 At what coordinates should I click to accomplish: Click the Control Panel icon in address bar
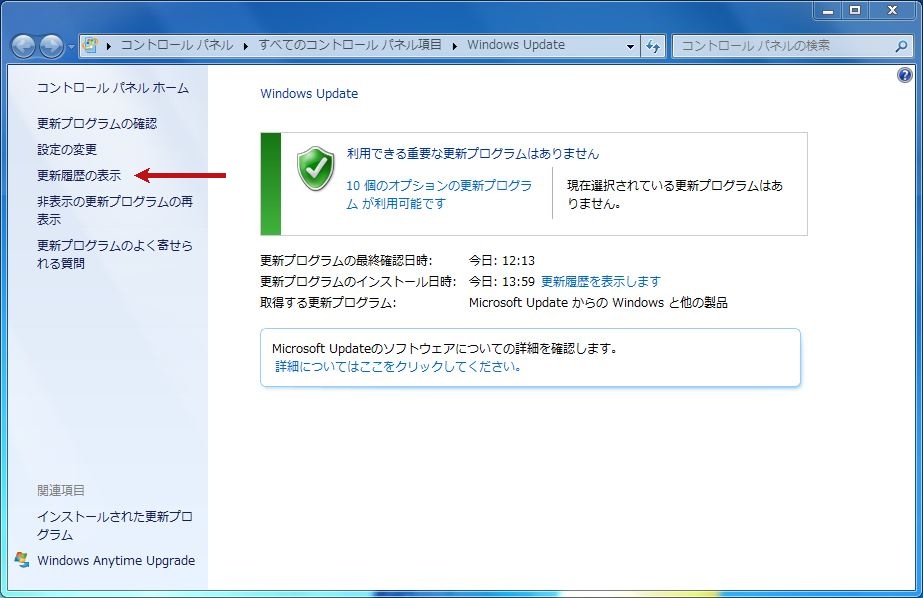pyautogui.click(x=90, y=45)
